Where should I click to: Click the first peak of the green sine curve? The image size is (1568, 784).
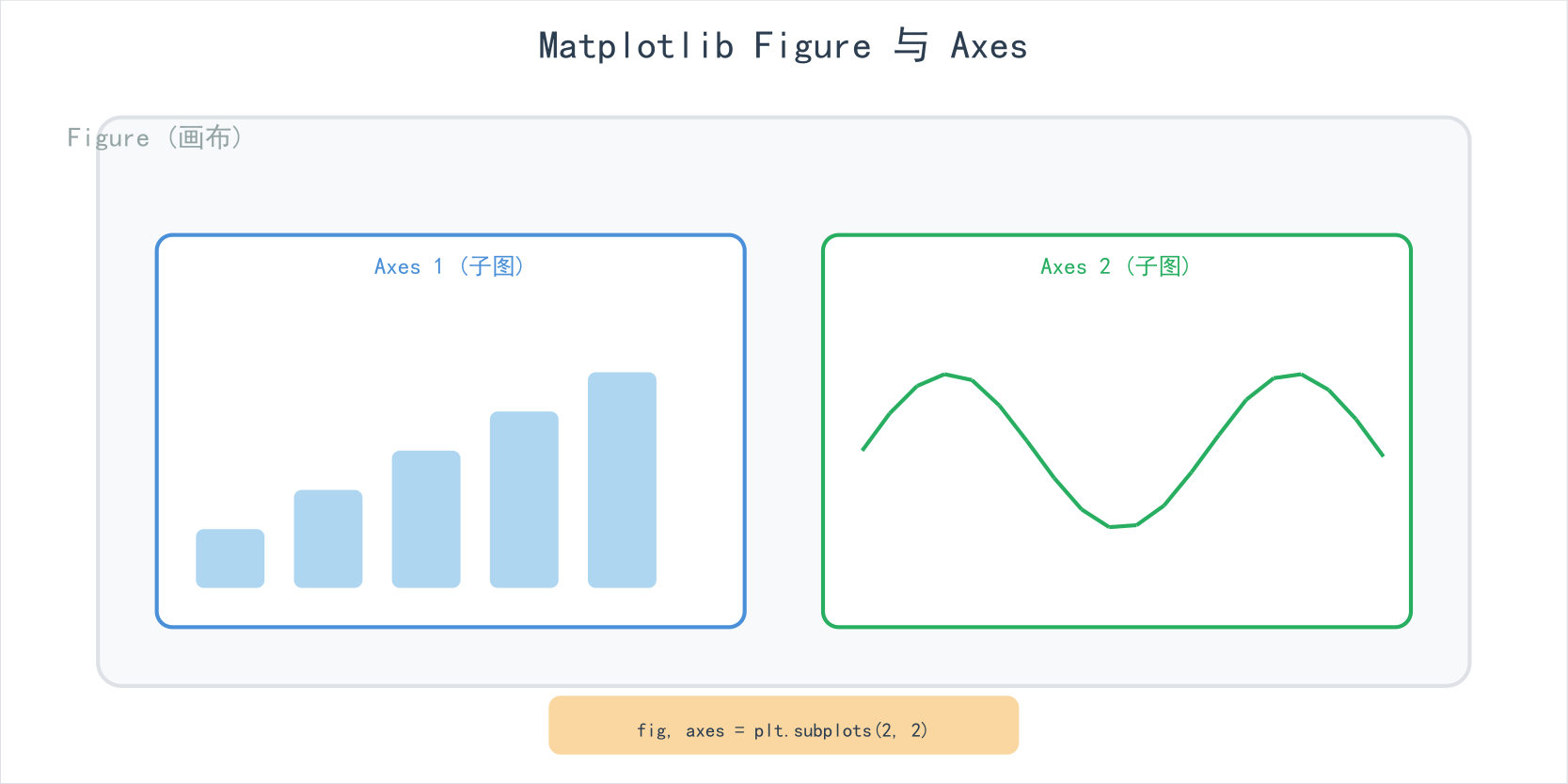click(945, 375)
